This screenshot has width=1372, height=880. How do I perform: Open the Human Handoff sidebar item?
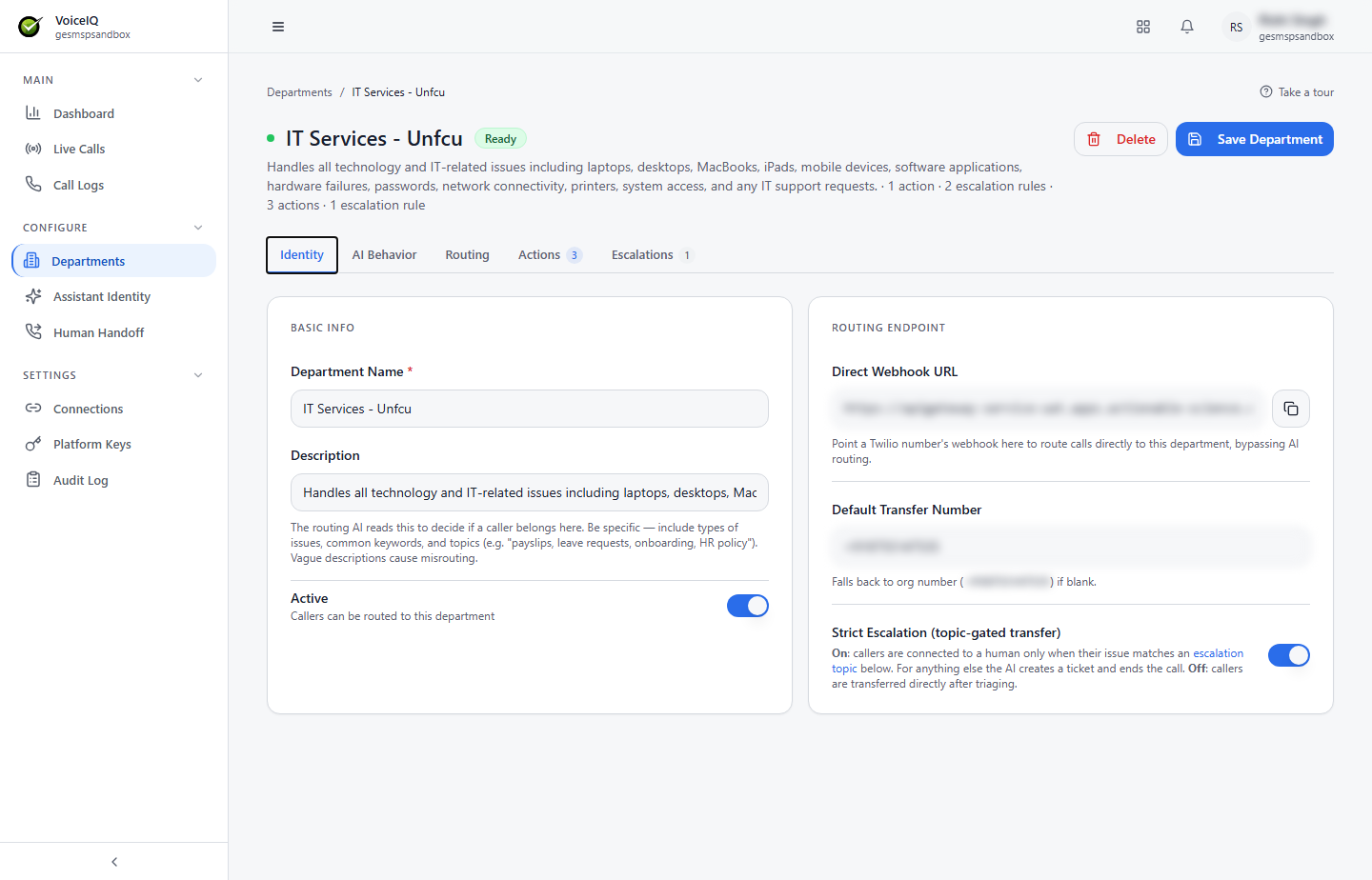point(114,332)
